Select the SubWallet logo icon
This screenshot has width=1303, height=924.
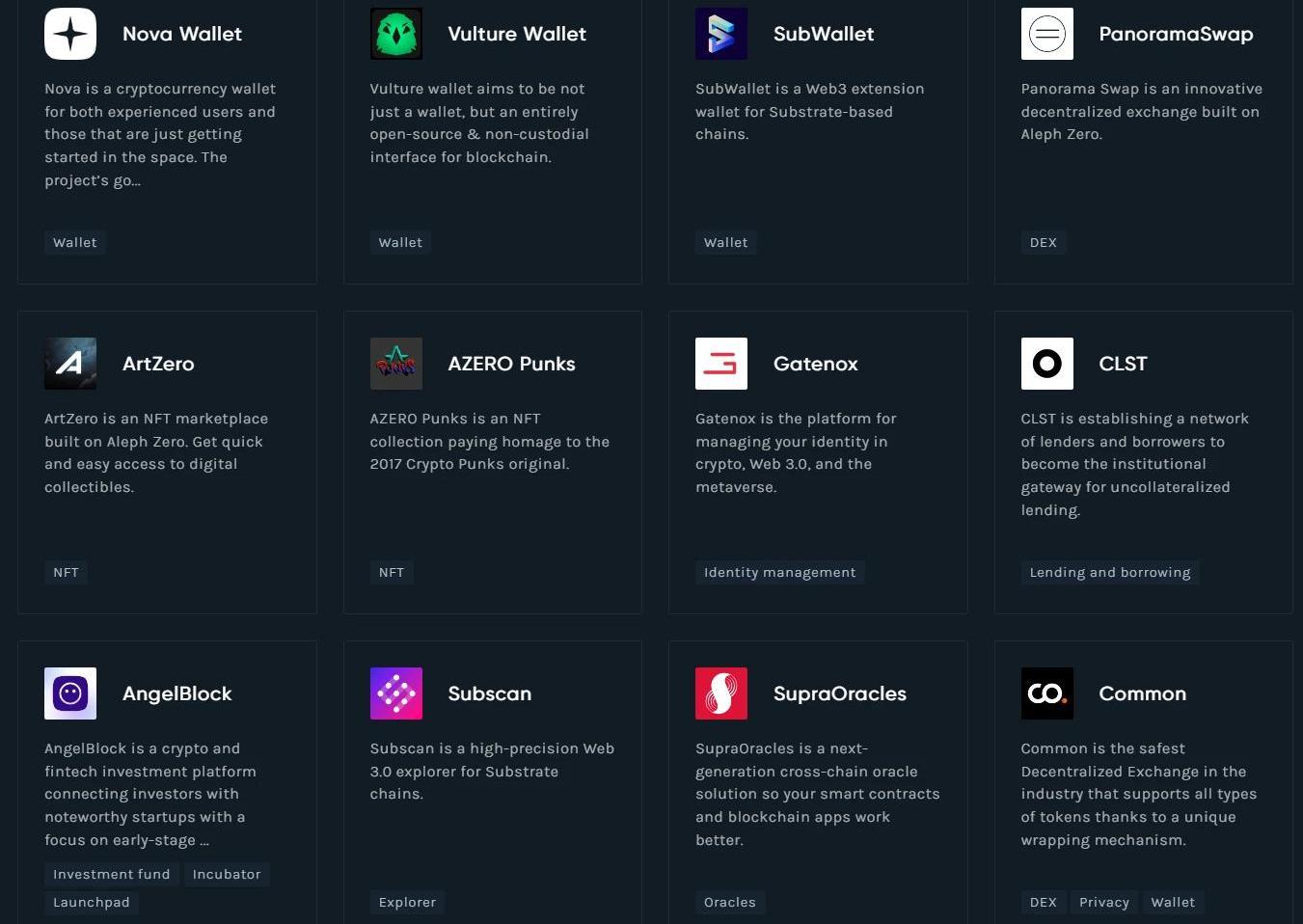coord(721,34)
